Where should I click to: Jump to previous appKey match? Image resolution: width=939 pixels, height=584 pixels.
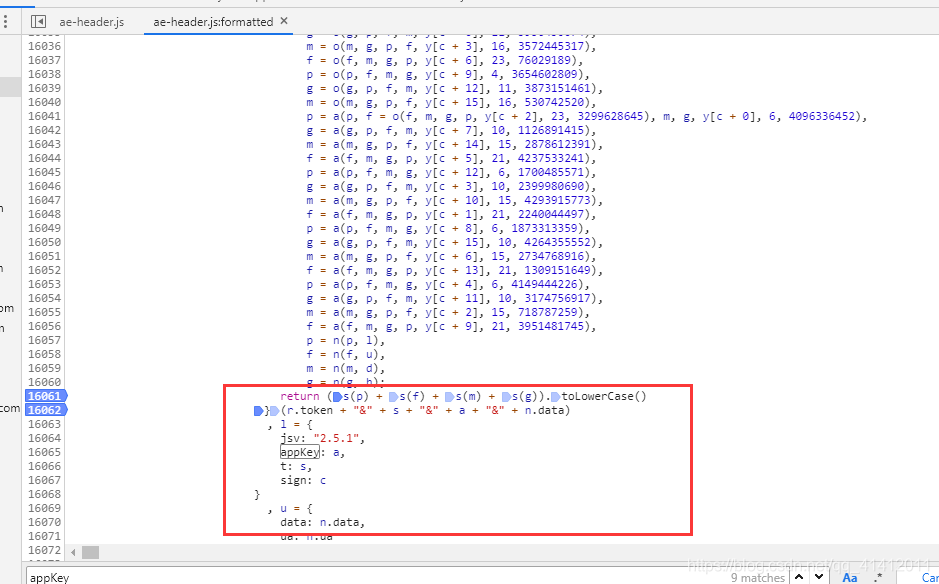point(801,577)
